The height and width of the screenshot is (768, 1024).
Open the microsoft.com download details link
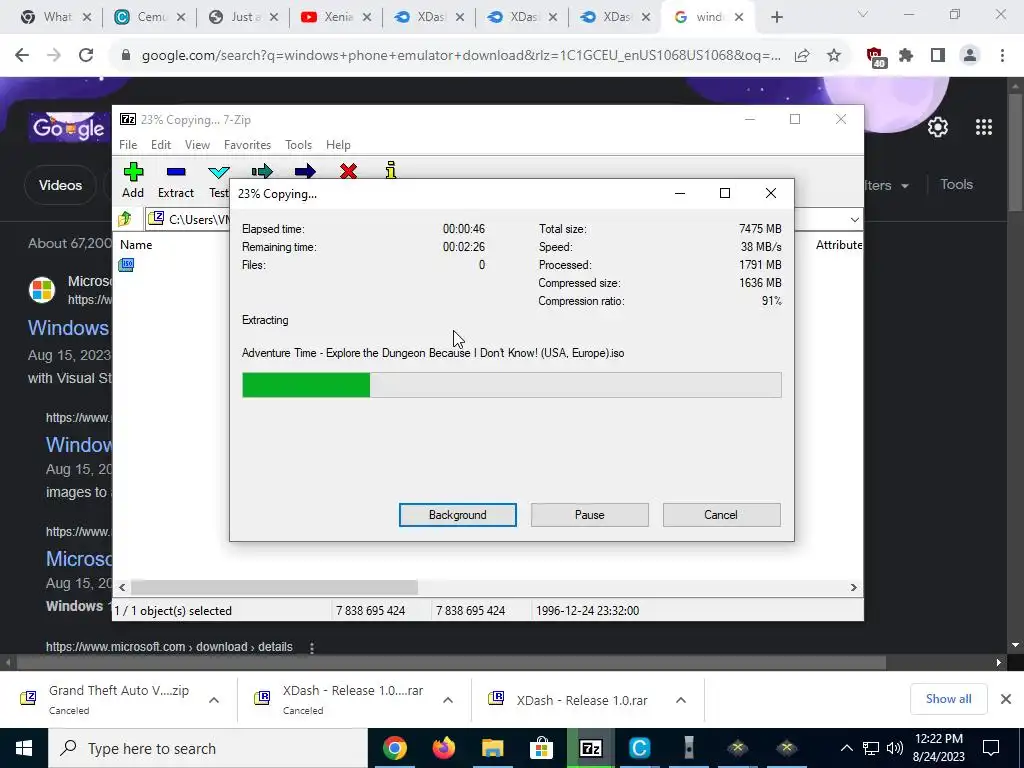pos(169,647)
